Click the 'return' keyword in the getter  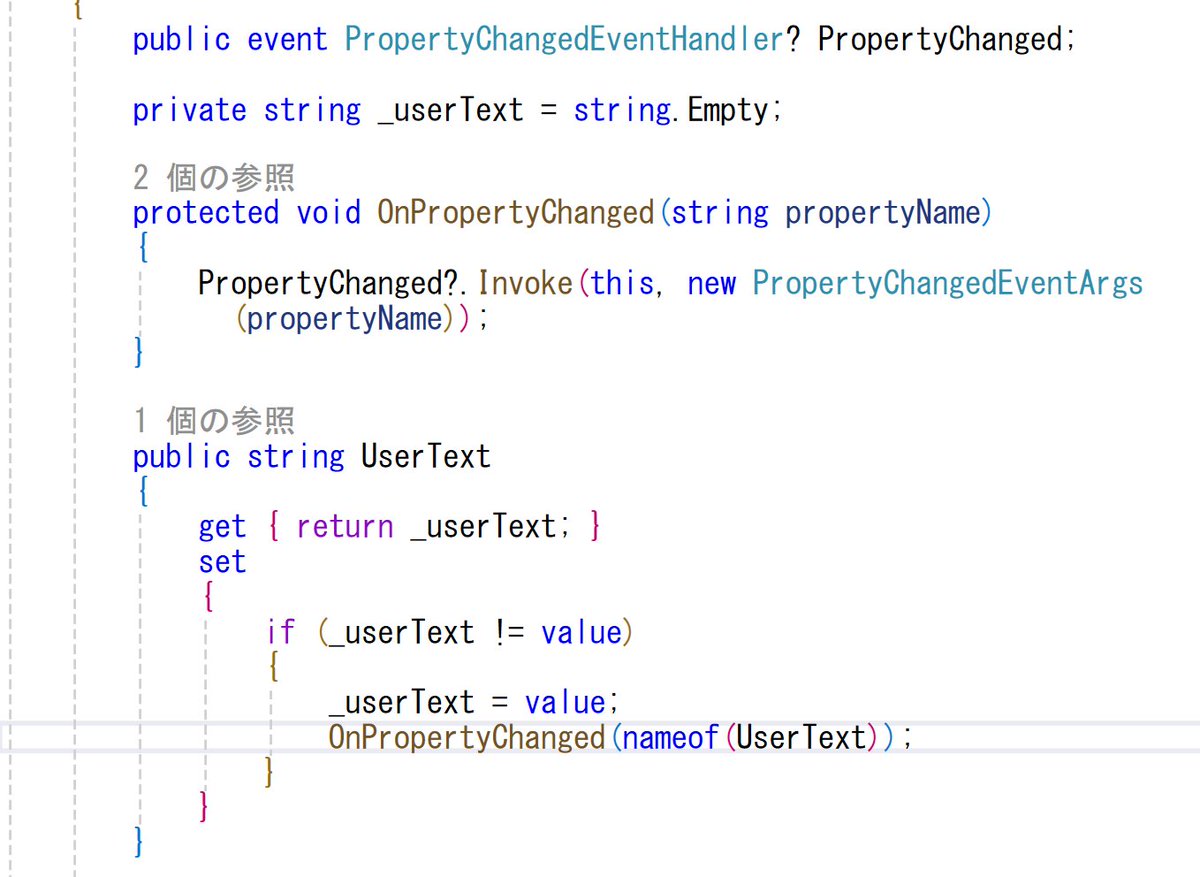tap(345, 527)
